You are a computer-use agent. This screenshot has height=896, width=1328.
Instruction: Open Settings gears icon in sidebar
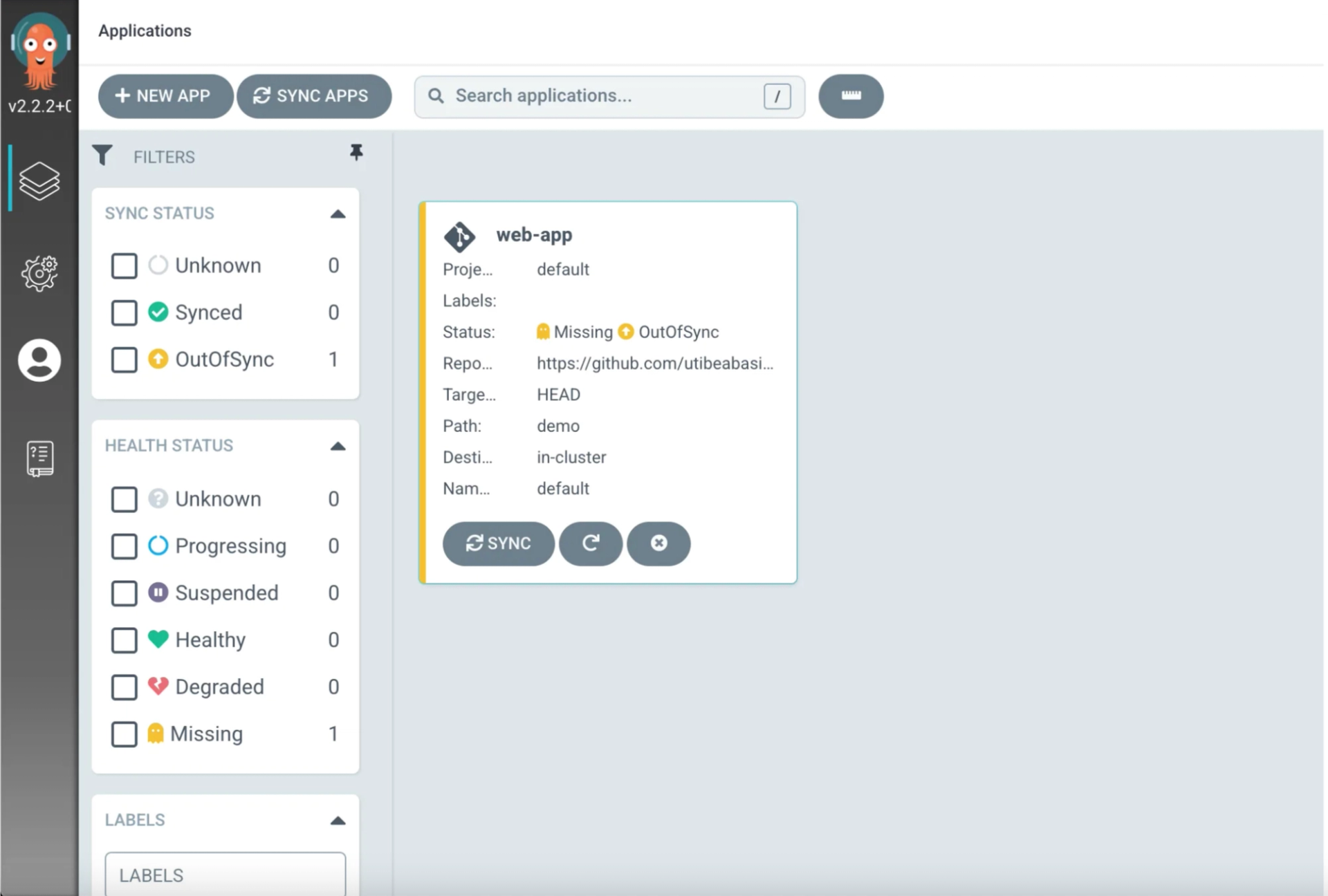[x=39, y=273]
